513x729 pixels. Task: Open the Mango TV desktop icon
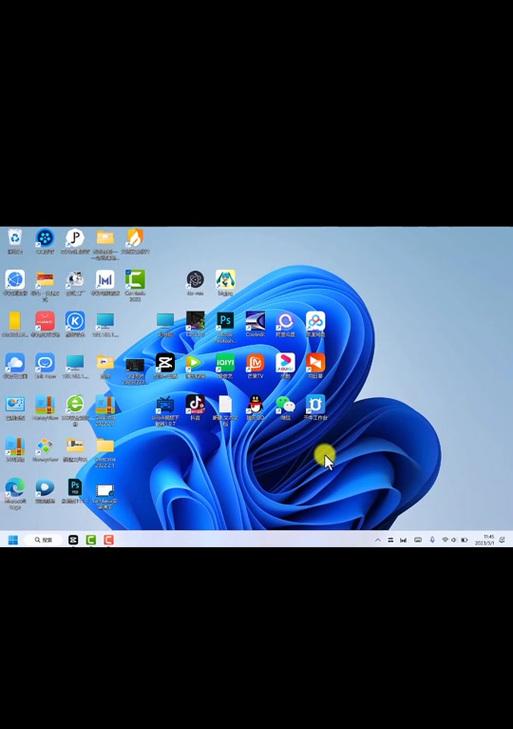(255, 363)
